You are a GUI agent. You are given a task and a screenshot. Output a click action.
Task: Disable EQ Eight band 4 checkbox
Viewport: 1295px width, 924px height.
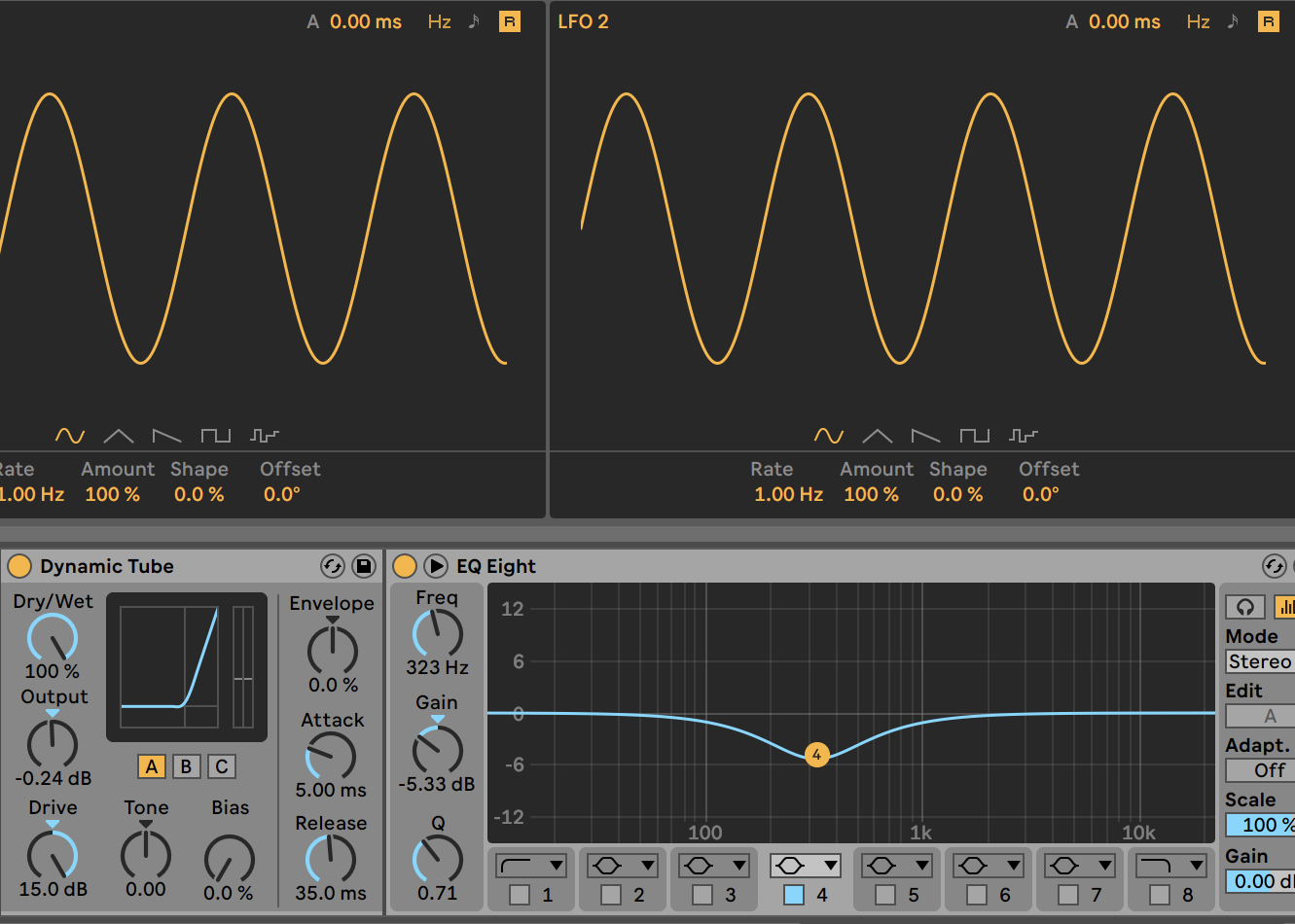click(794, 895)
